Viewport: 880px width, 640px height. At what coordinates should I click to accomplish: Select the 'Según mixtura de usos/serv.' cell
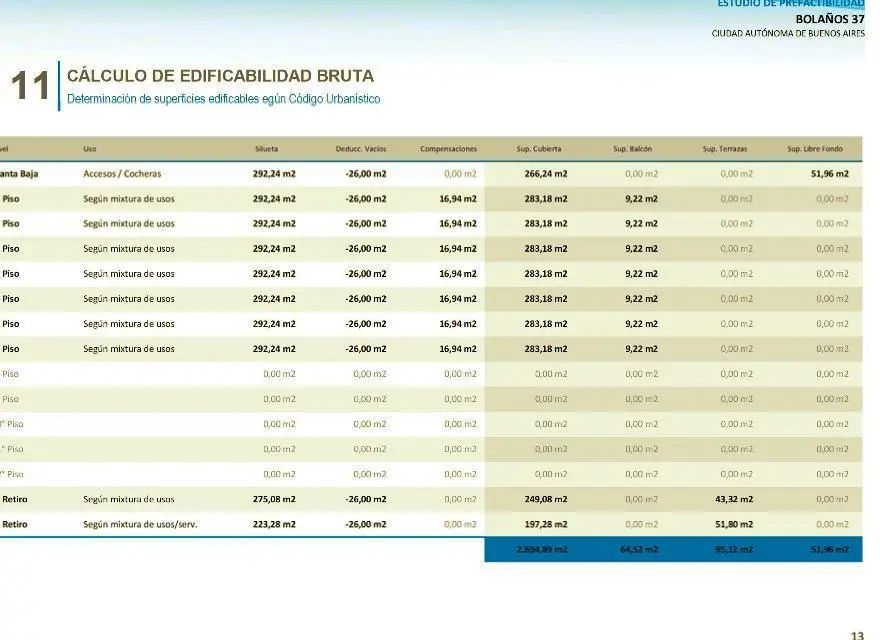[140, 524]
